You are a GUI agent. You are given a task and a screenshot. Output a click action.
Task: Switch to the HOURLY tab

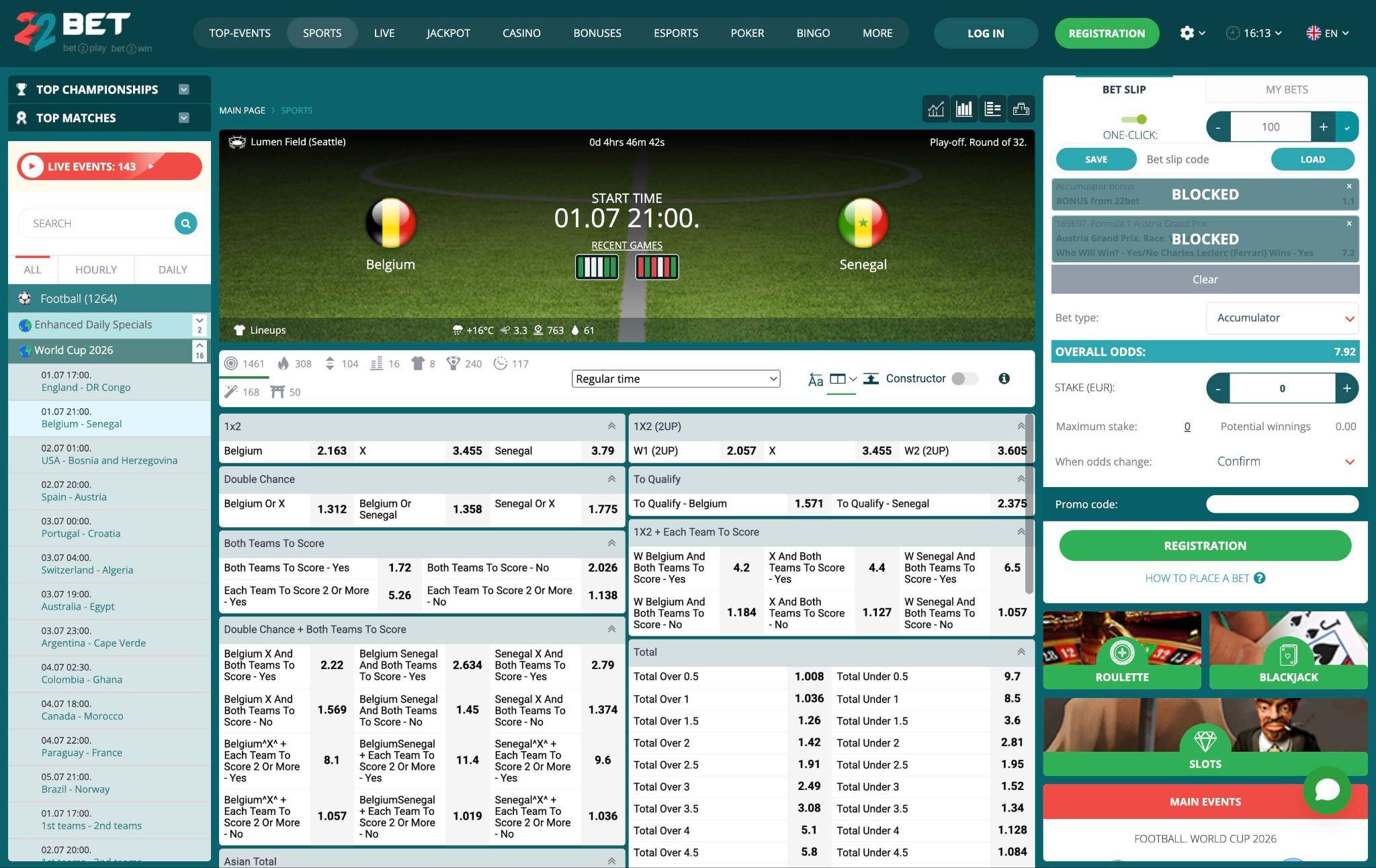coord(96,269)
